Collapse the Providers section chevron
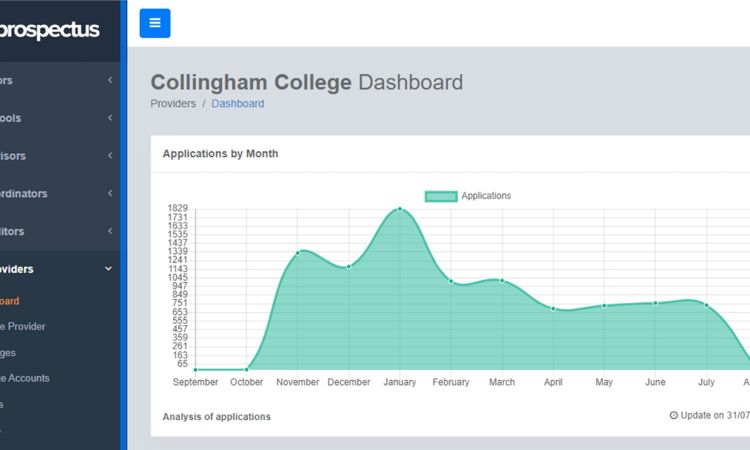Viewport: 750px width, 450px height. pyautogui.click(x=109, y=269)
